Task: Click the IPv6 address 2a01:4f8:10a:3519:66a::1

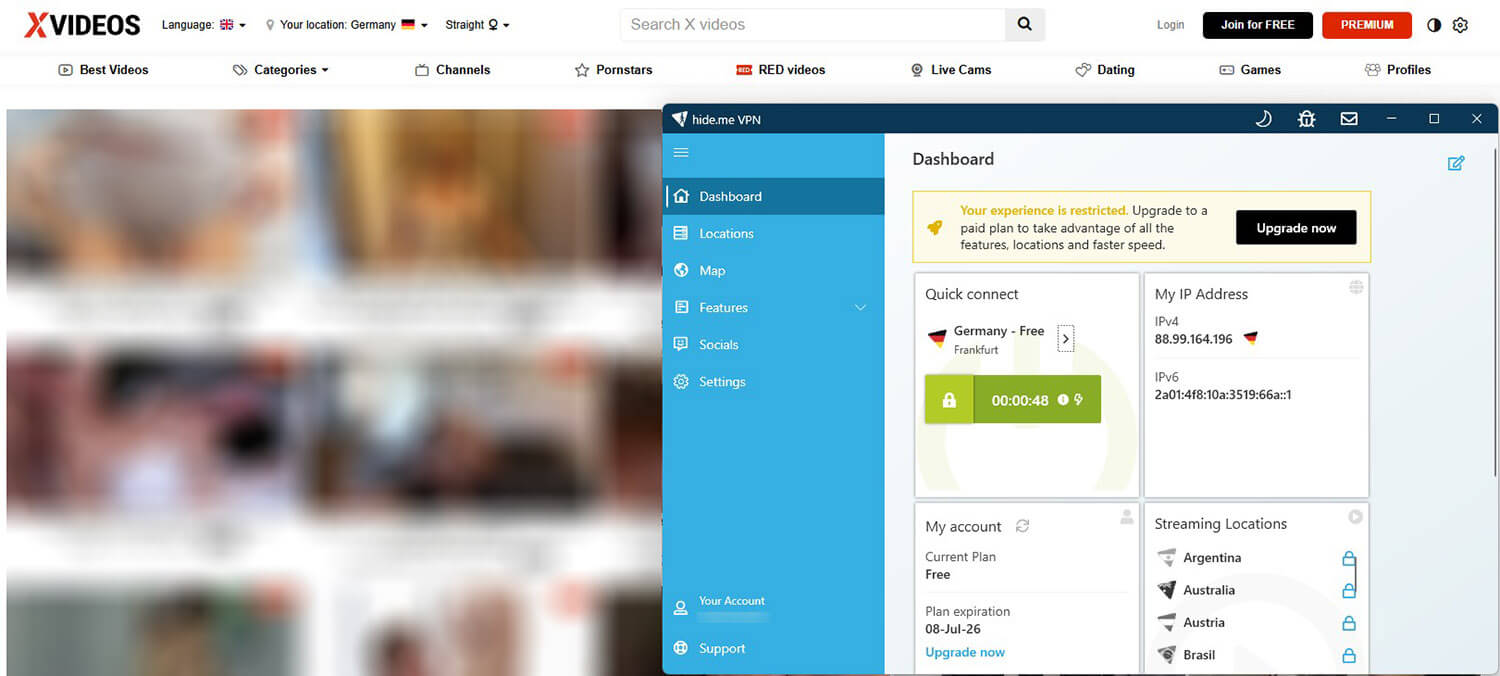Action: click(x=1223, y=394)
